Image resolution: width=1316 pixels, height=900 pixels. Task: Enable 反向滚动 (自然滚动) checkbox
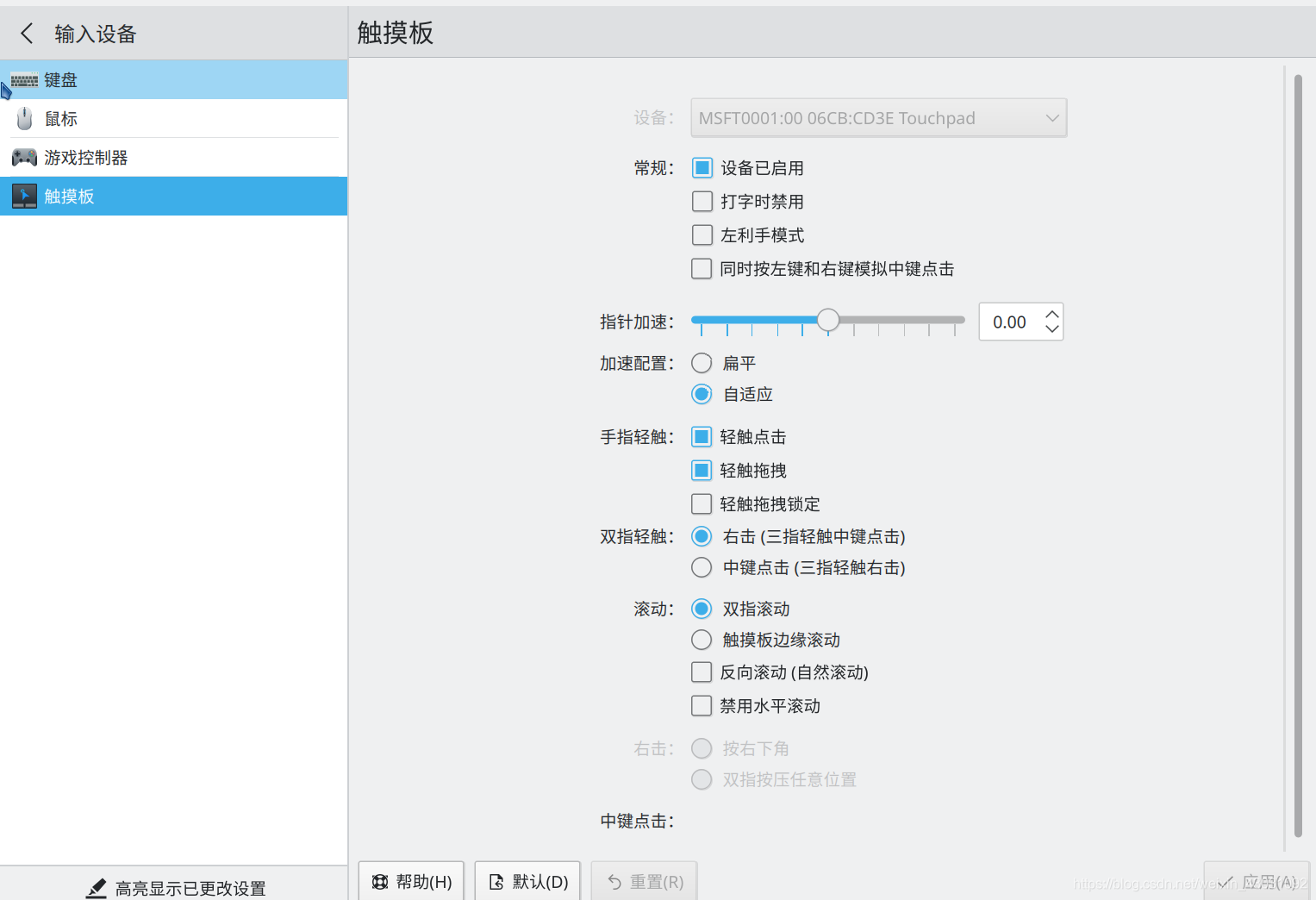[702, 672]
